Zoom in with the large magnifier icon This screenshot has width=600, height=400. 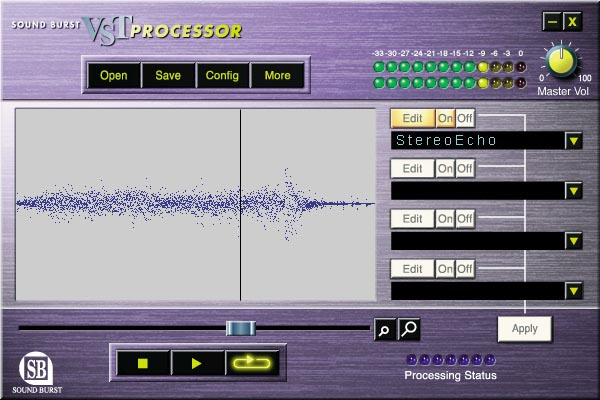pos(409,329)
